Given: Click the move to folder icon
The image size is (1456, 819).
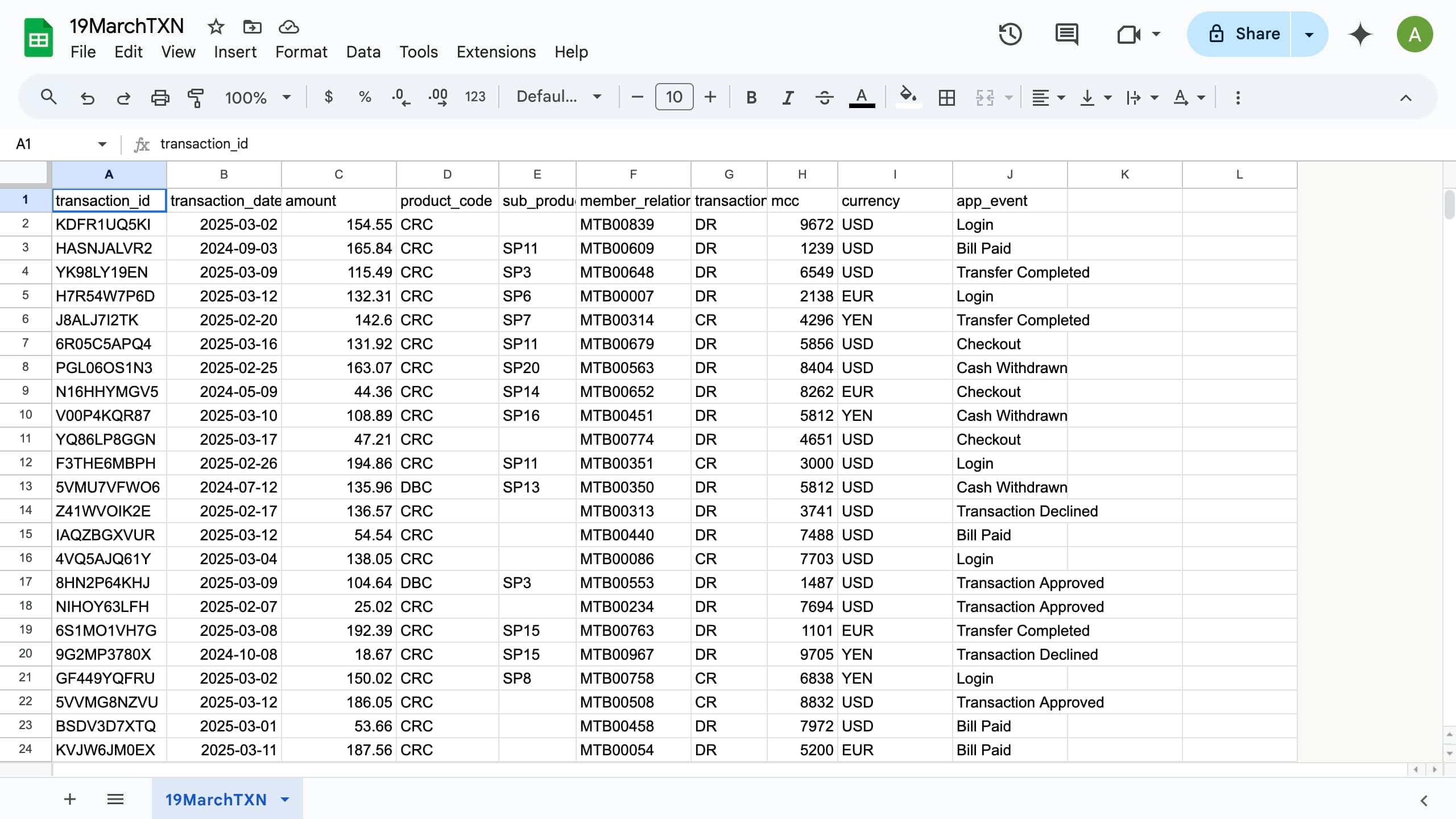Looking at the screenshot, I should pyautogui.click(x=252, y=27).
